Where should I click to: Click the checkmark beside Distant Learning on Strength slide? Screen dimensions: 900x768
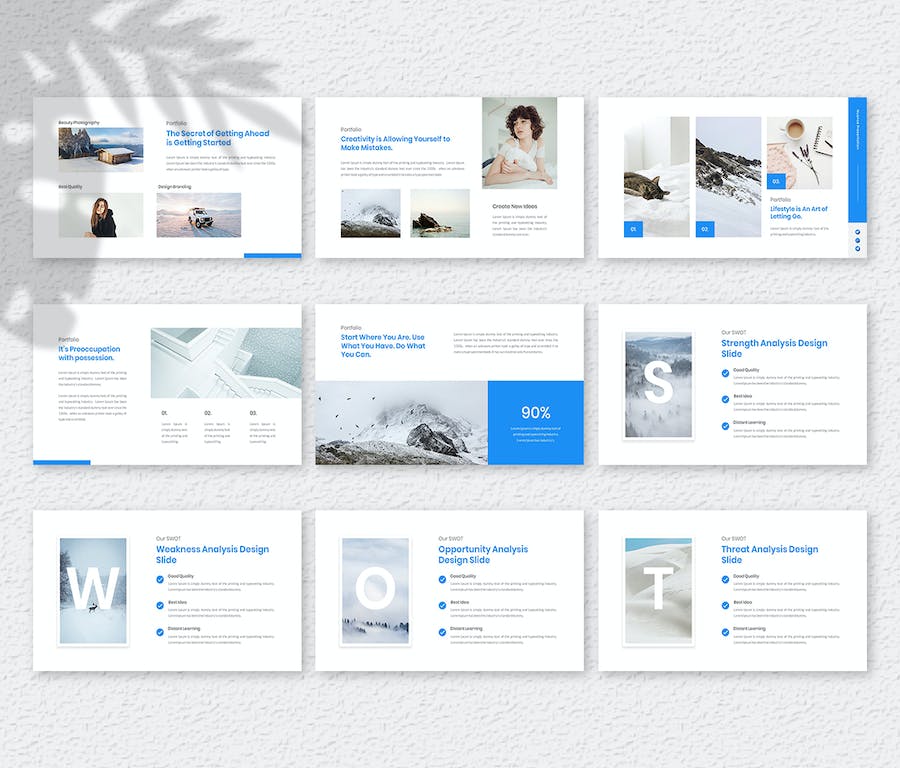(725, 425)
